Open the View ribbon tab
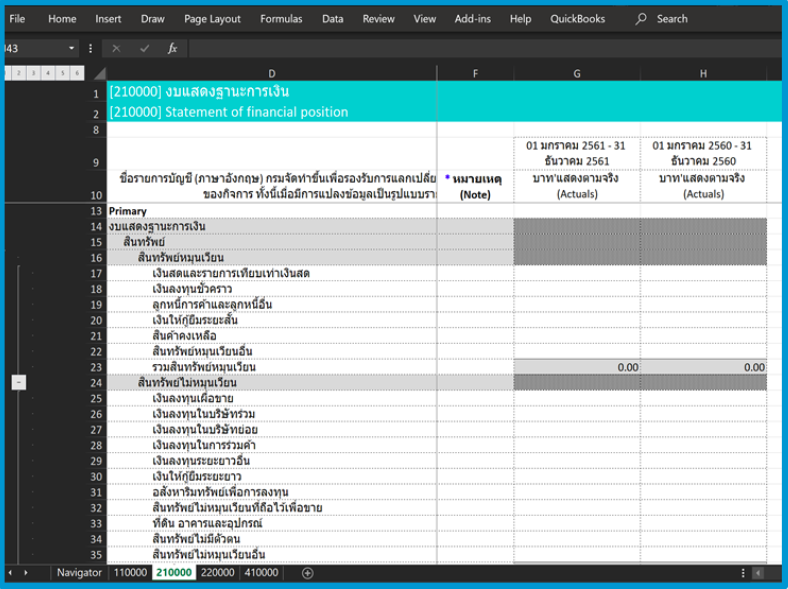Image resolution: width=788 pixels, height=589 pixels. [x=425, y=19]
